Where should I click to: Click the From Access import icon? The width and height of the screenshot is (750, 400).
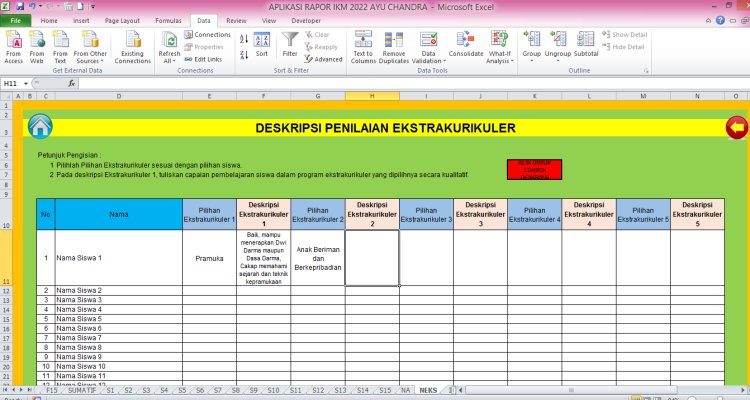click(14, 42)
